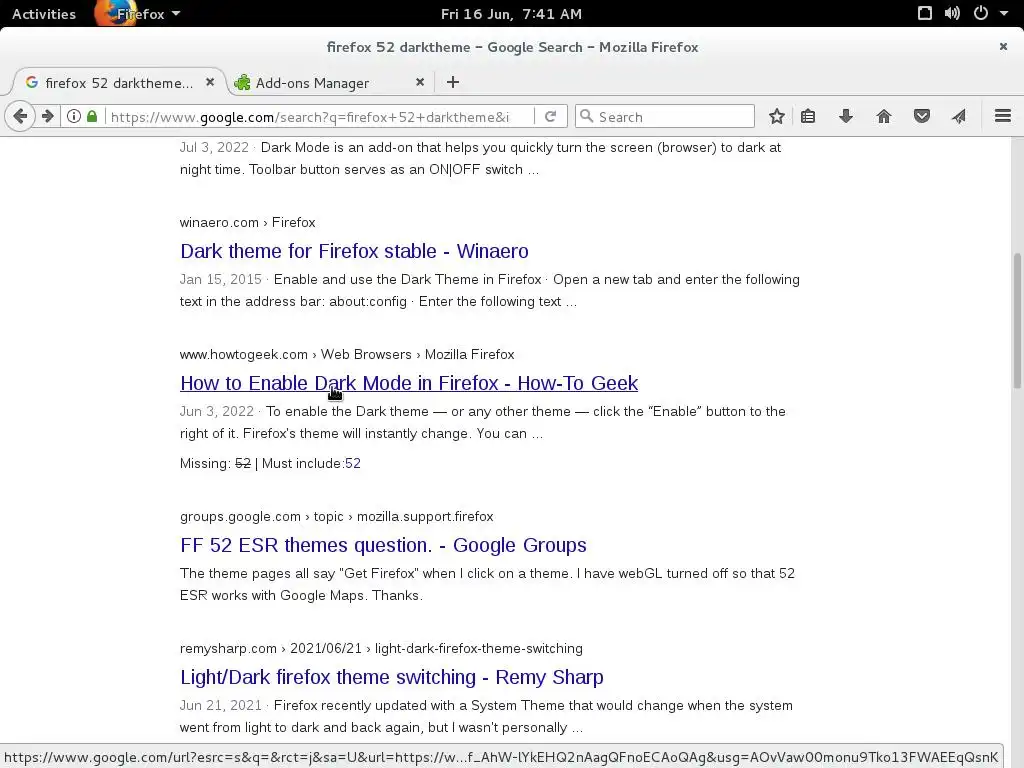This screenshot has width=1024, height=768.
Task: Expand the Firefox app menu in top bar
Action: coord(137,13)
